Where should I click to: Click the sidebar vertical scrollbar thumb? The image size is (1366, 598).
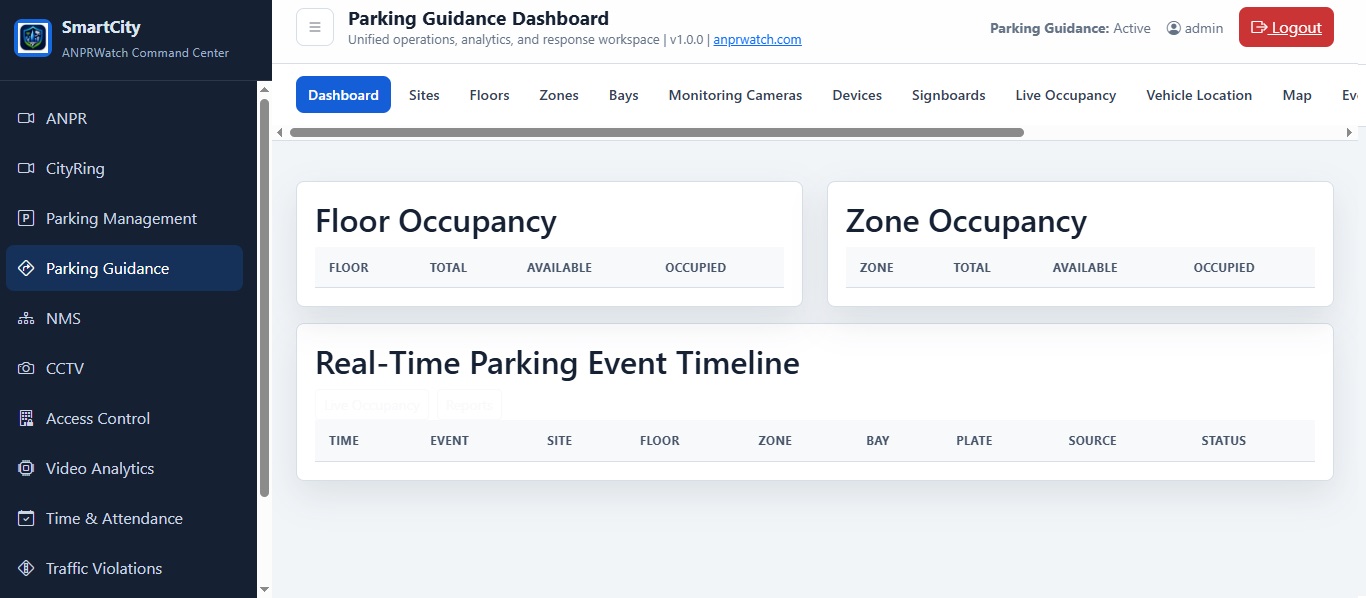tap(264, 298)
